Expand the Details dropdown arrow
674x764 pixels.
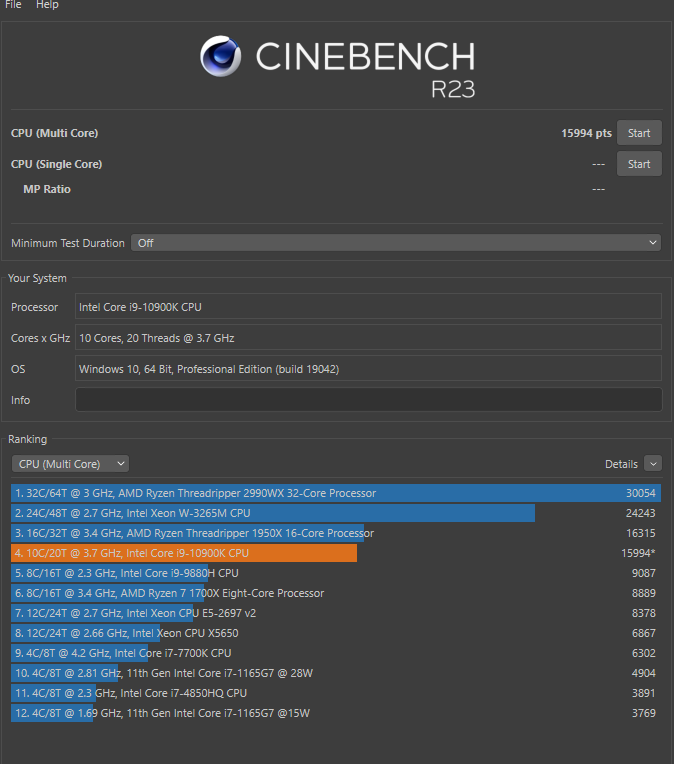pos(653,464)
